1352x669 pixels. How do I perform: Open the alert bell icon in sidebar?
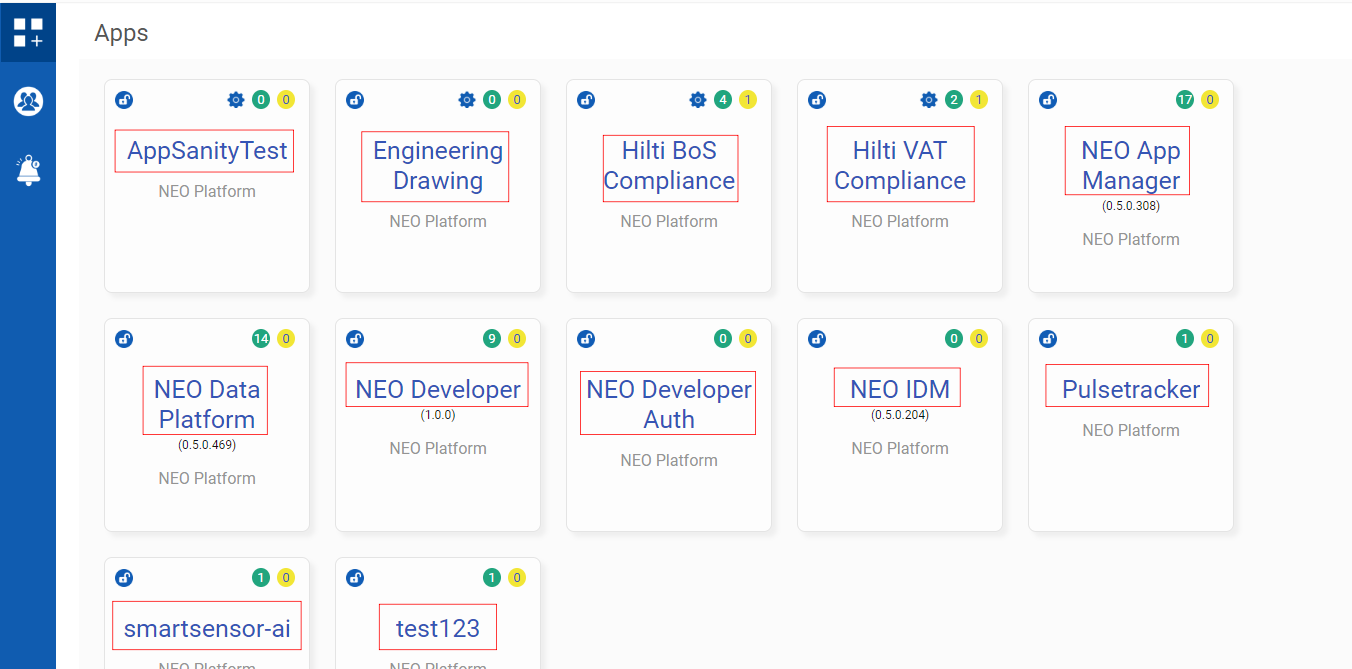click(28, 170)
